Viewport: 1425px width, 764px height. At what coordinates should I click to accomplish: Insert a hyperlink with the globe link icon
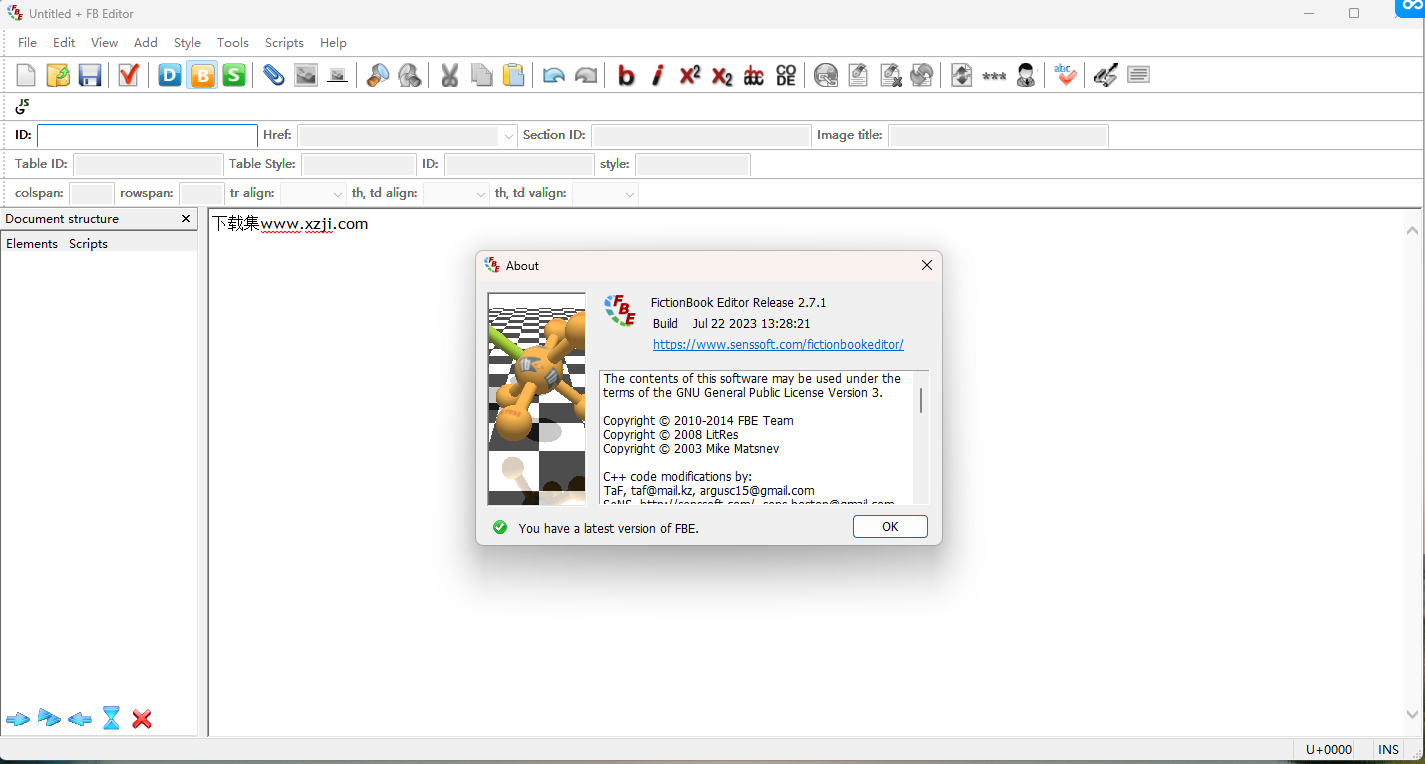826,75
